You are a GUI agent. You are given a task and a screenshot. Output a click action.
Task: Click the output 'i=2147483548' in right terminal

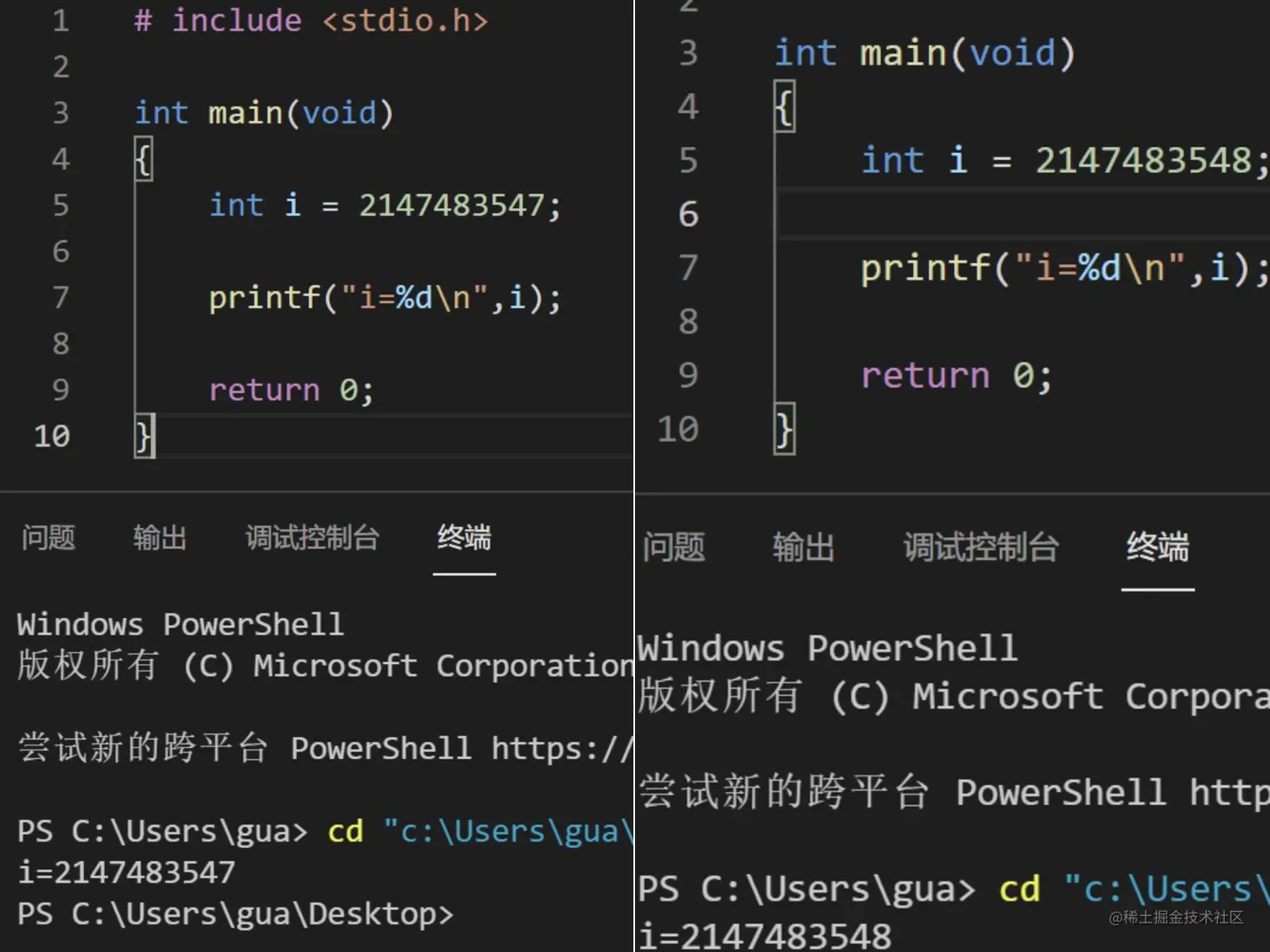(x=764, y=936)
